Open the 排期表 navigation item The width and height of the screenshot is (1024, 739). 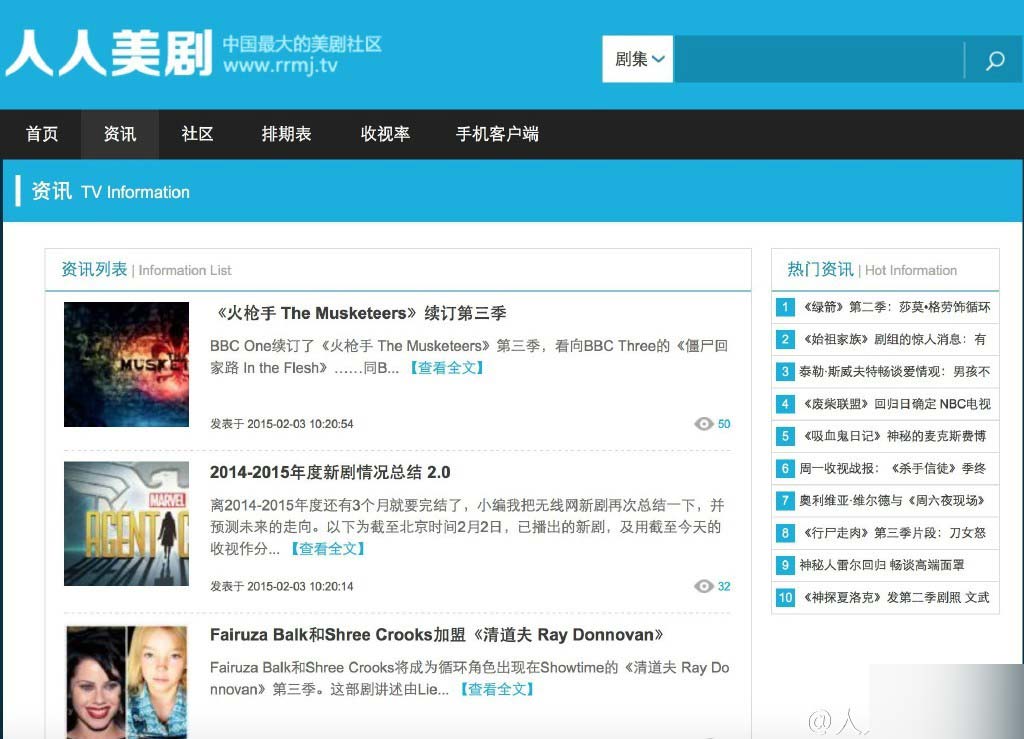[286, 134]
